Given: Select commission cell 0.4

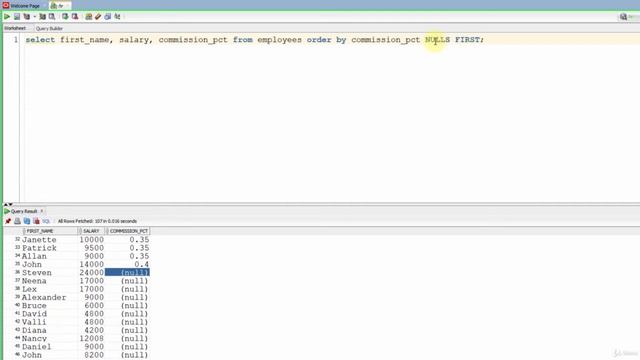Looking at the screenshot, I should [x=127, y=264].
